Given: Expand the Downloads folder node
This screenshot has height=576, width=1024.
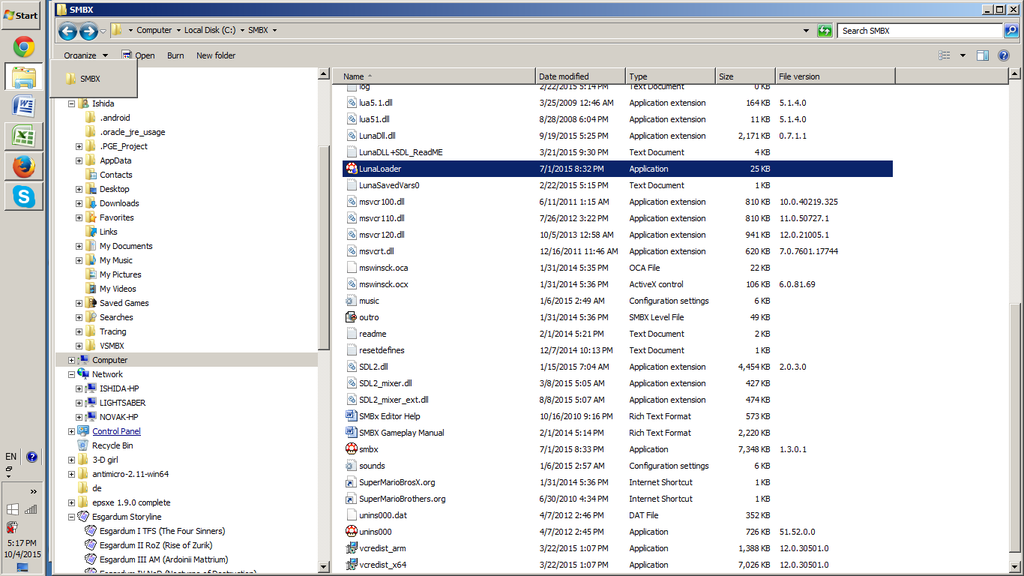Looking at the screenshot, I should pyautogui.click(x=79, y=204).
